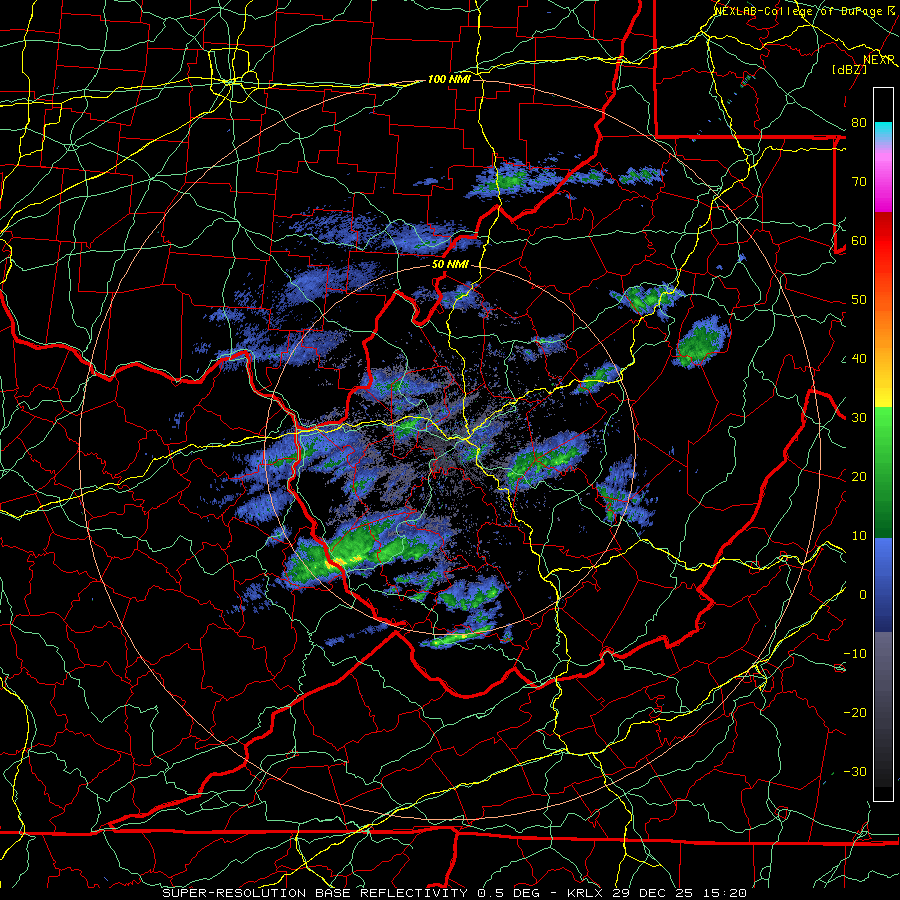Click the 60 value on dBZ scale

[x=859, y=241]
